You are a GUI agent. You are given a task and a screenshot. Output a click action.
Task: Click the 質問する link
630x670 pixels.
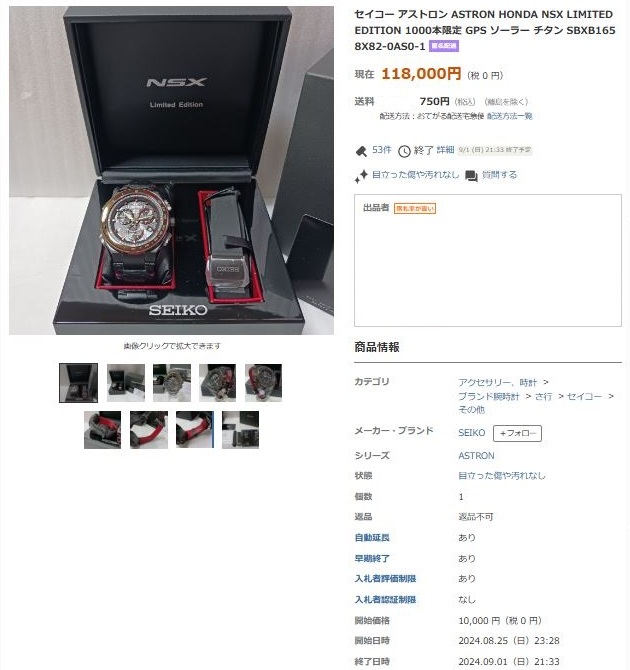[499, 175]
